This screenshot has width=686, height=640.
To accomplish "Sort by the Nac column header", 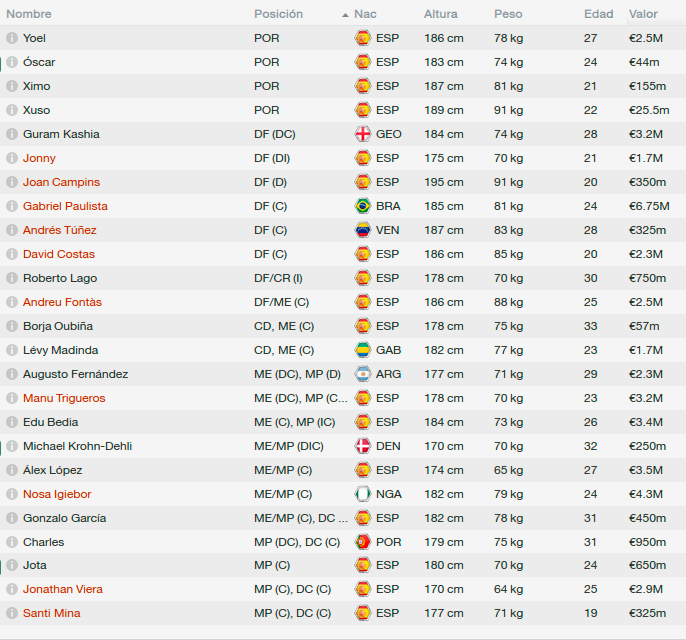I will (x=365, y=14).
